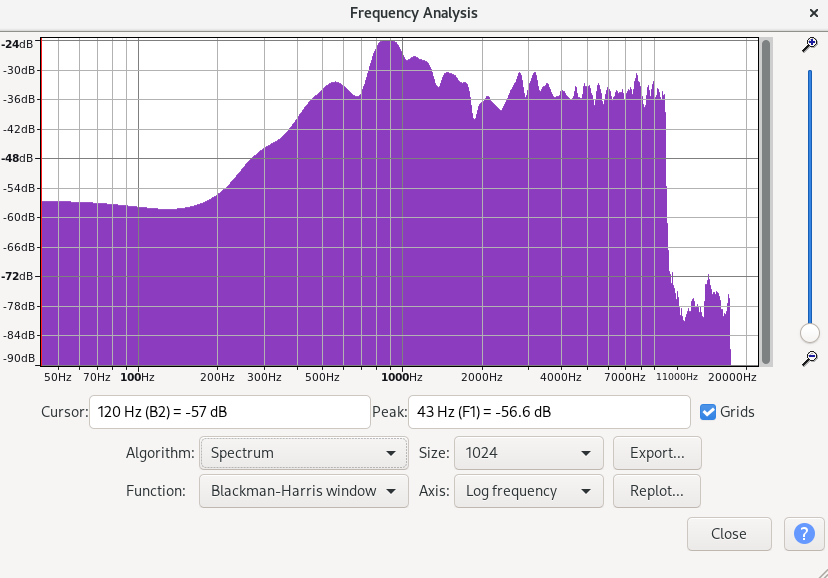Click the -90dB label on level axis
The height and width of the screenshot is (578, 828).
[x=19, y=358]
